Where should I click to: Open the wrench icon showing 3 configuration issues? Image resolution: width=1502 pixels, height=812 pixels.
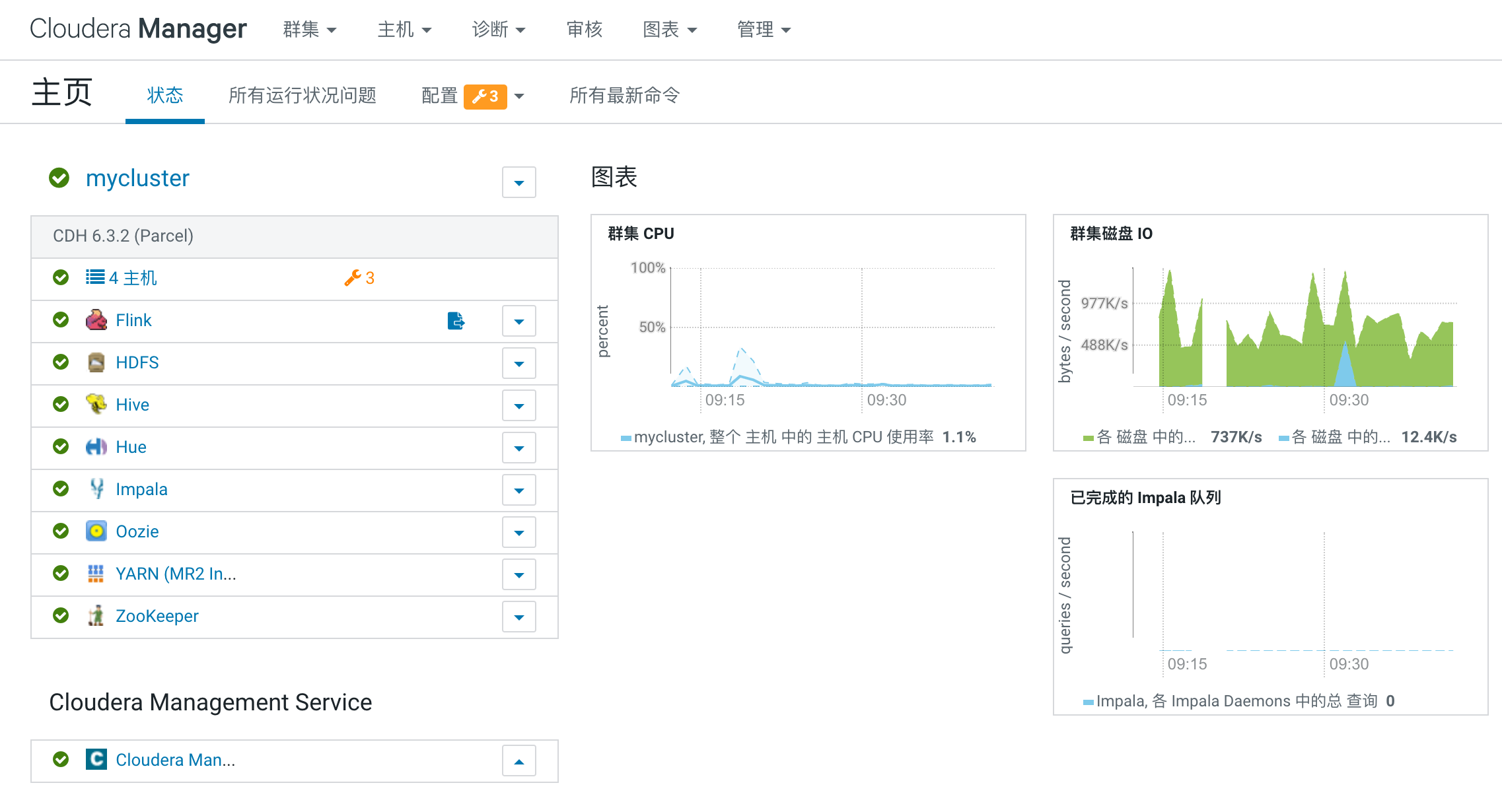[358, 278]
